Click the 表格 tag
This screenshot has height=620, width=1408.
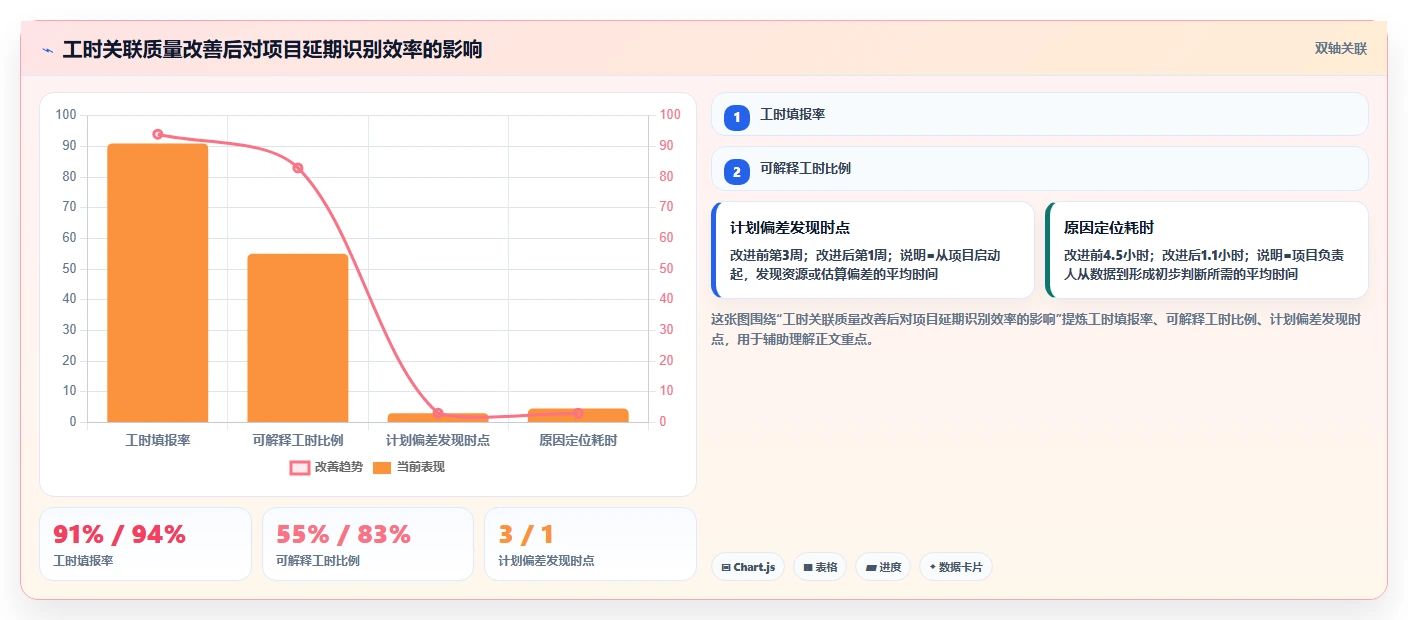pos(820,567)
